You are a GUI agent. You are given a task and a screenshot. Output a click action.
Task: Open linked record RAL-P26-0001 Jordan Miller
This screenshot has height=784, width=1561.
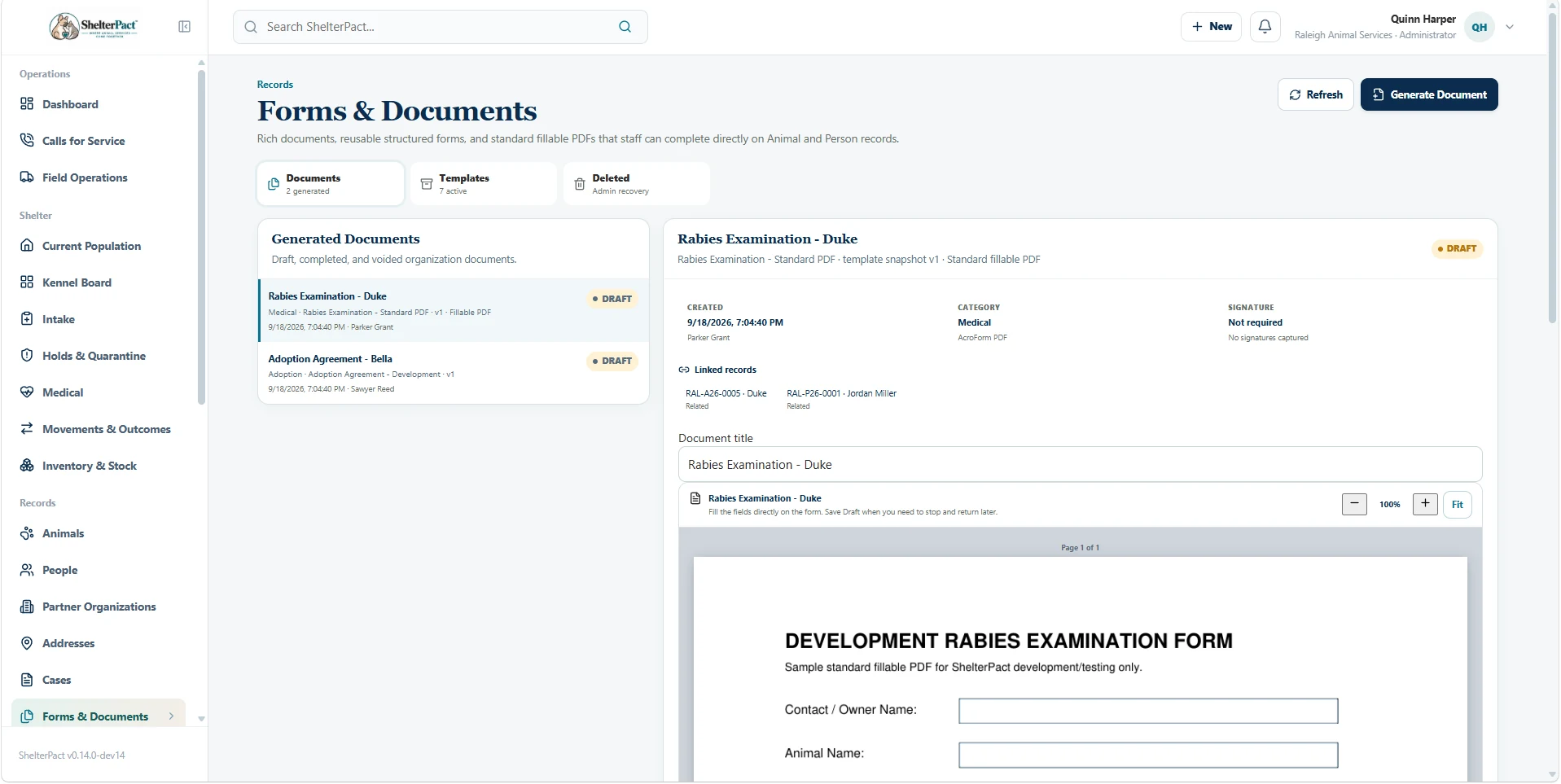click(841, 399)
